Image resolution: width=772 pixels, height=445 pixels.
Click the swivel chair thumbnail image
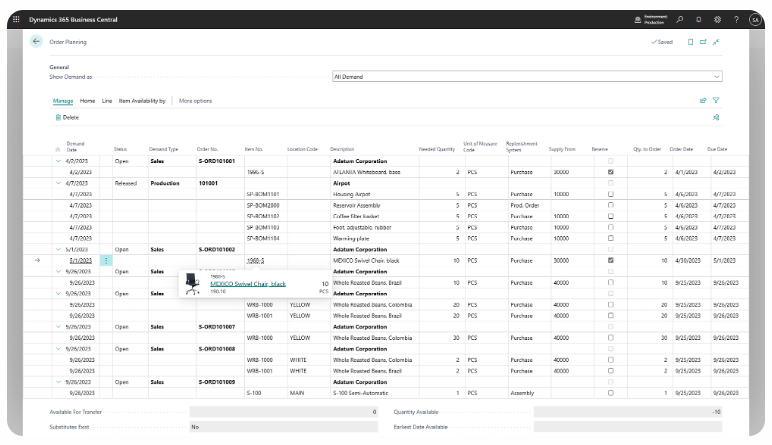(x=193, y=284)
